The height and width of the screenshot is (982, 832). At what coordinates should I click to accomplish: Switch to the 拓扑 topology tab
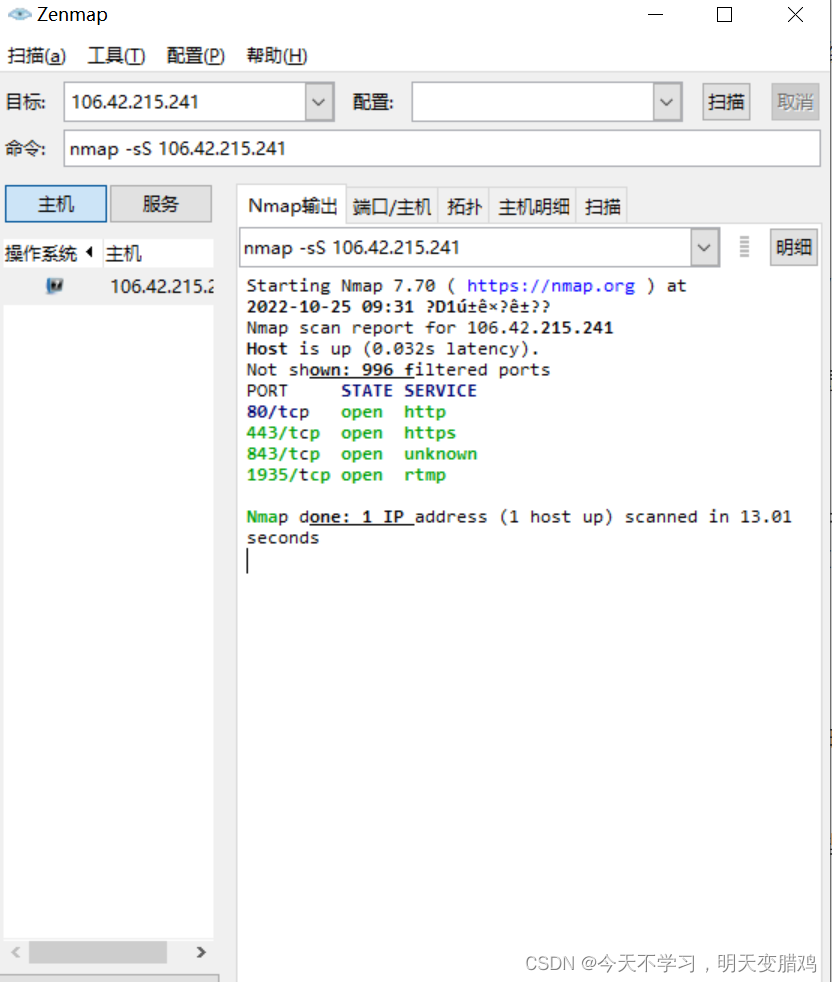(x=464, y=206)
